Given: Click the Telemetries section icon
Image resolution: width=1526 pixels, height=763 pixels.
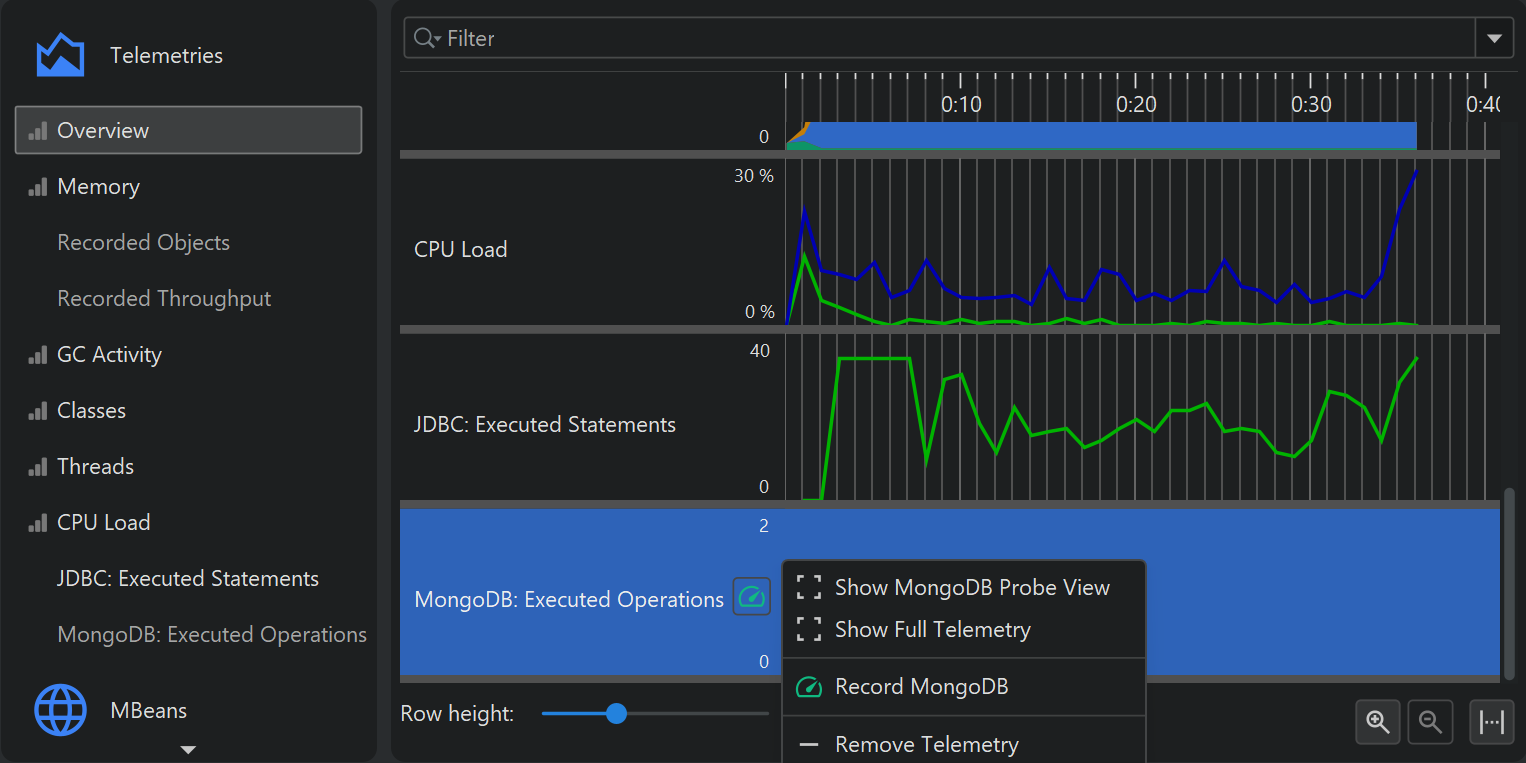Looking at the screenshot, I should 60,55.
